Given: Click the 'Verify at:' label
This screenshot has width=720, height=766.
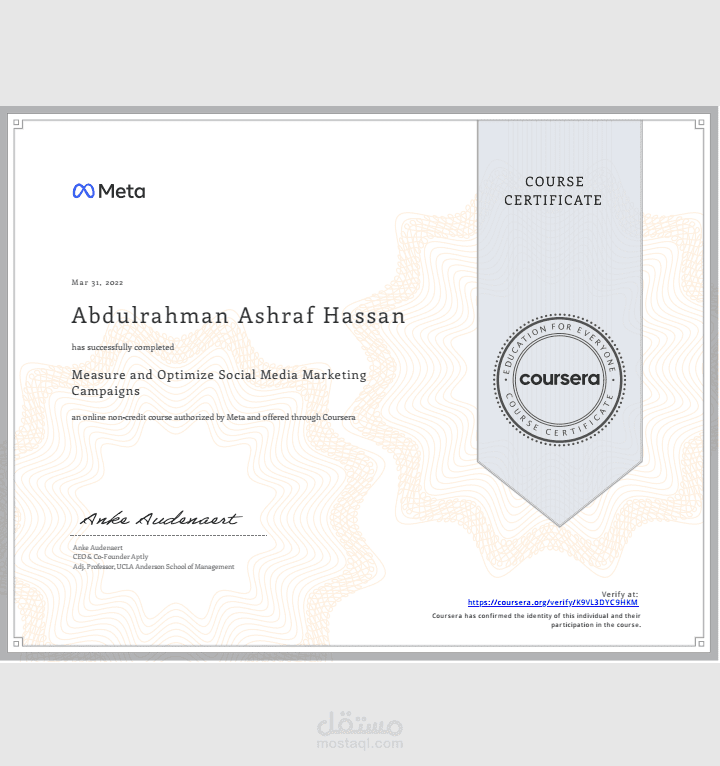Looking at the screenshot, I should click(619, 594).
